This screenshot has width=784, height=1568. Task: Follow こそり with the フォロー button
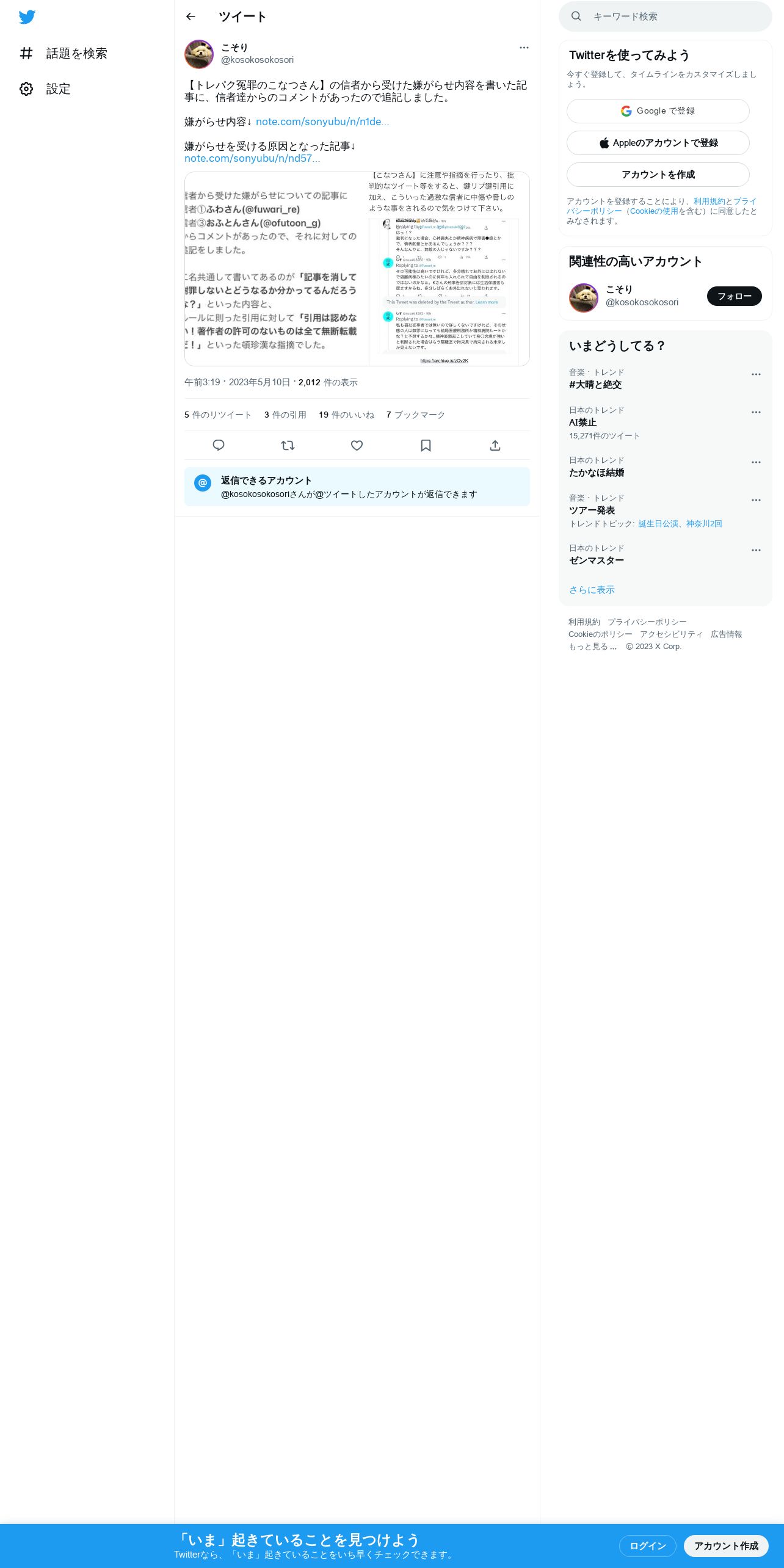735,296
